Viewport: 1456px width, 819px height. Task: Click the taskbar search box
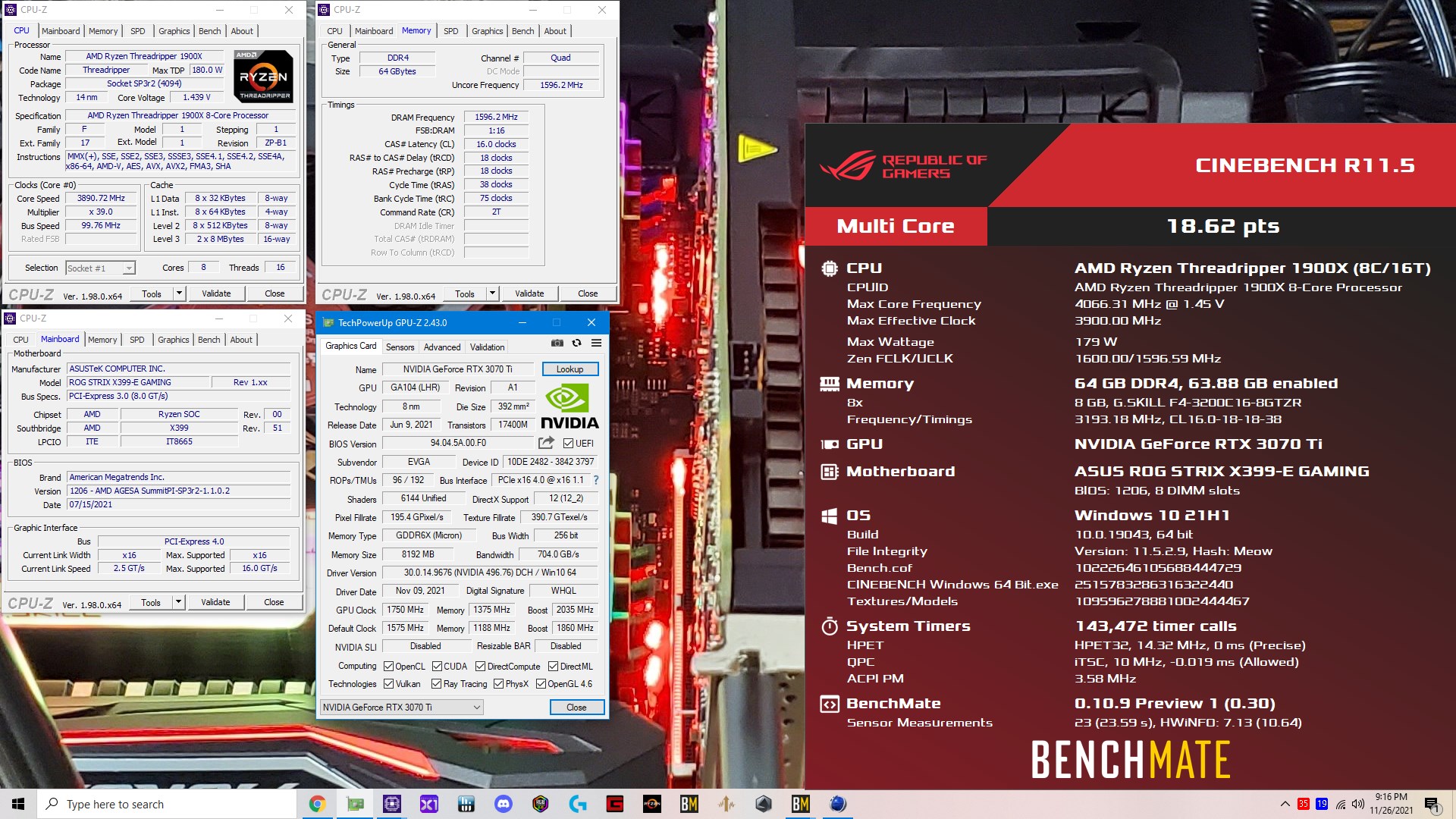(167, 804)
